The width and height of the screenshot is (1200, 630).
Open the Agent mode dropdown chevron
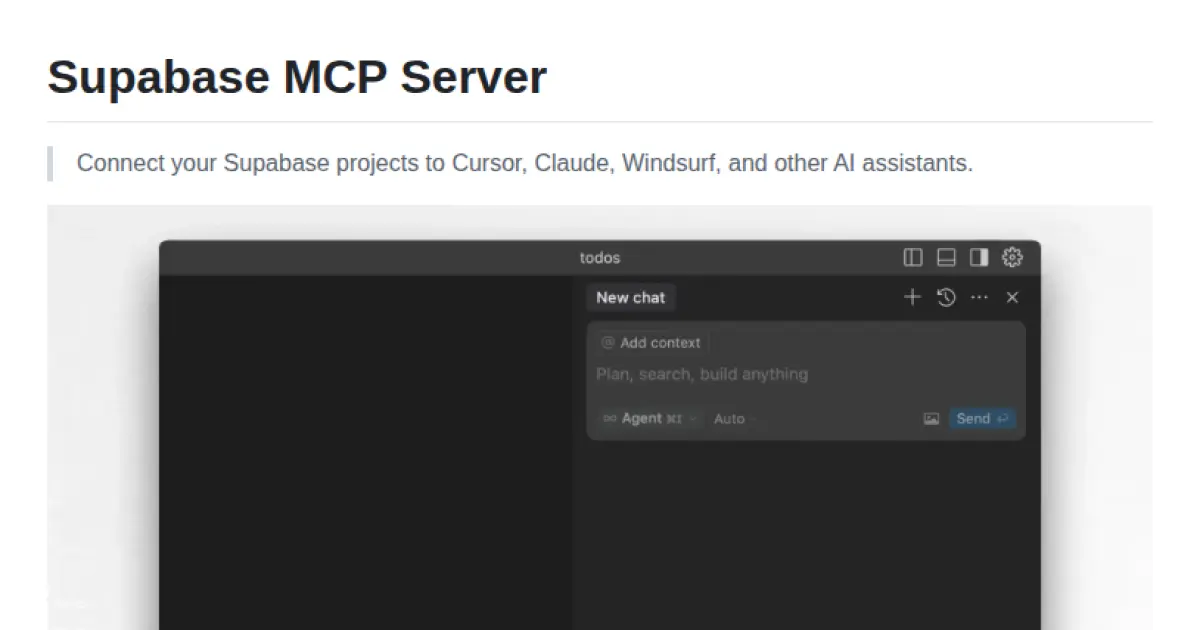click(x=695, y=419)
